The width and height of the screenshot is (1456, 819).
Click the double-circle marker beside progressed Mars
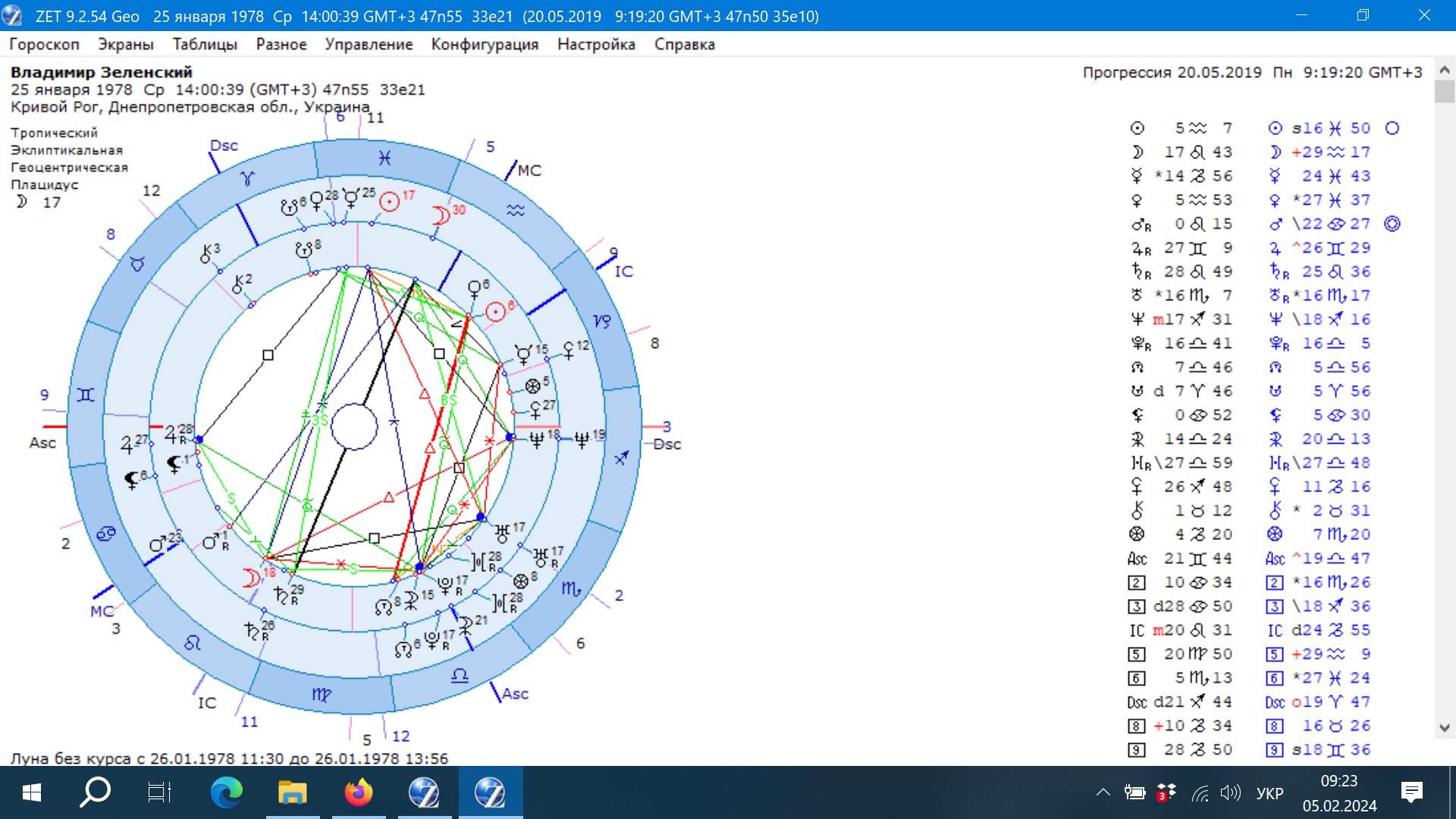(x=1392, y=224)
